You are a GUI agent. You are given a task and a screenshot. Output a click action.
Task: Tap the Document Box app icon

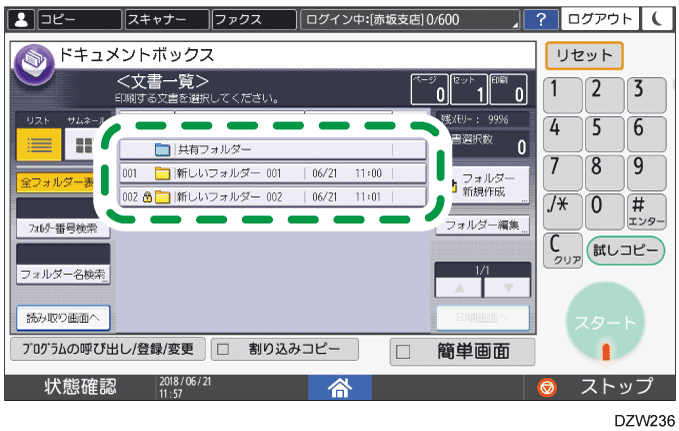(x=34, y=65)
